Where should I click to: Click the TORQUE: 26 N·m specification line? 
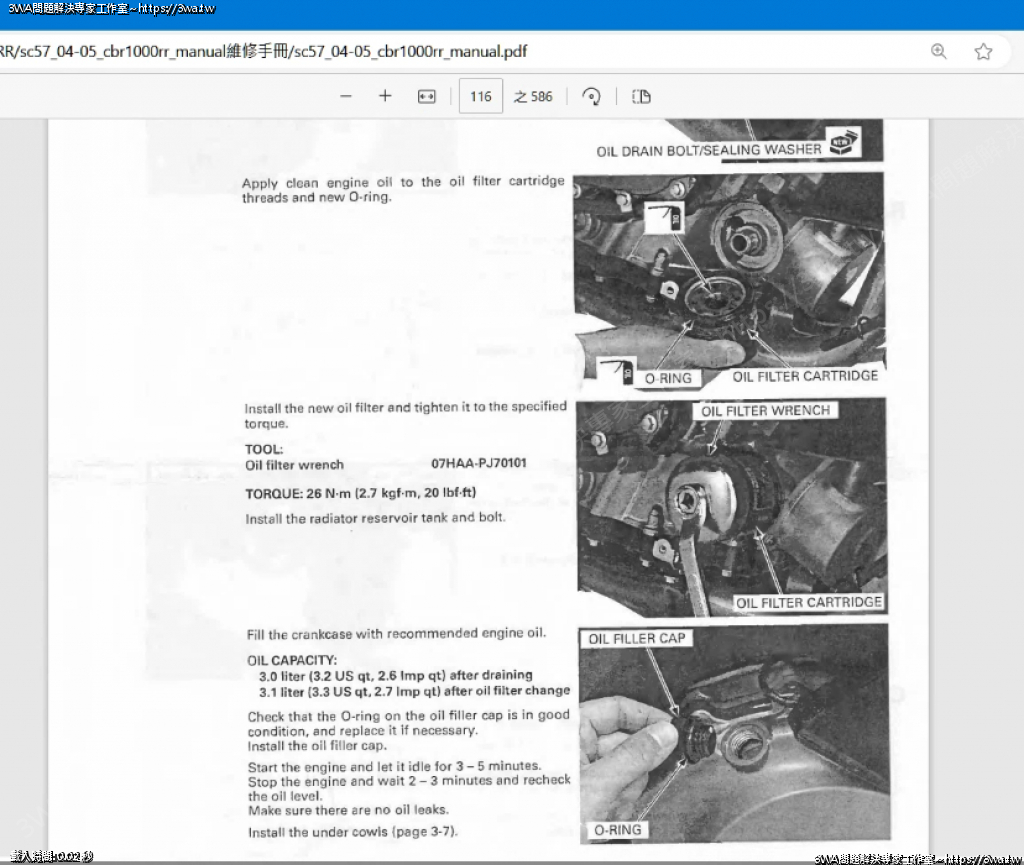click(x=360, y=494)
